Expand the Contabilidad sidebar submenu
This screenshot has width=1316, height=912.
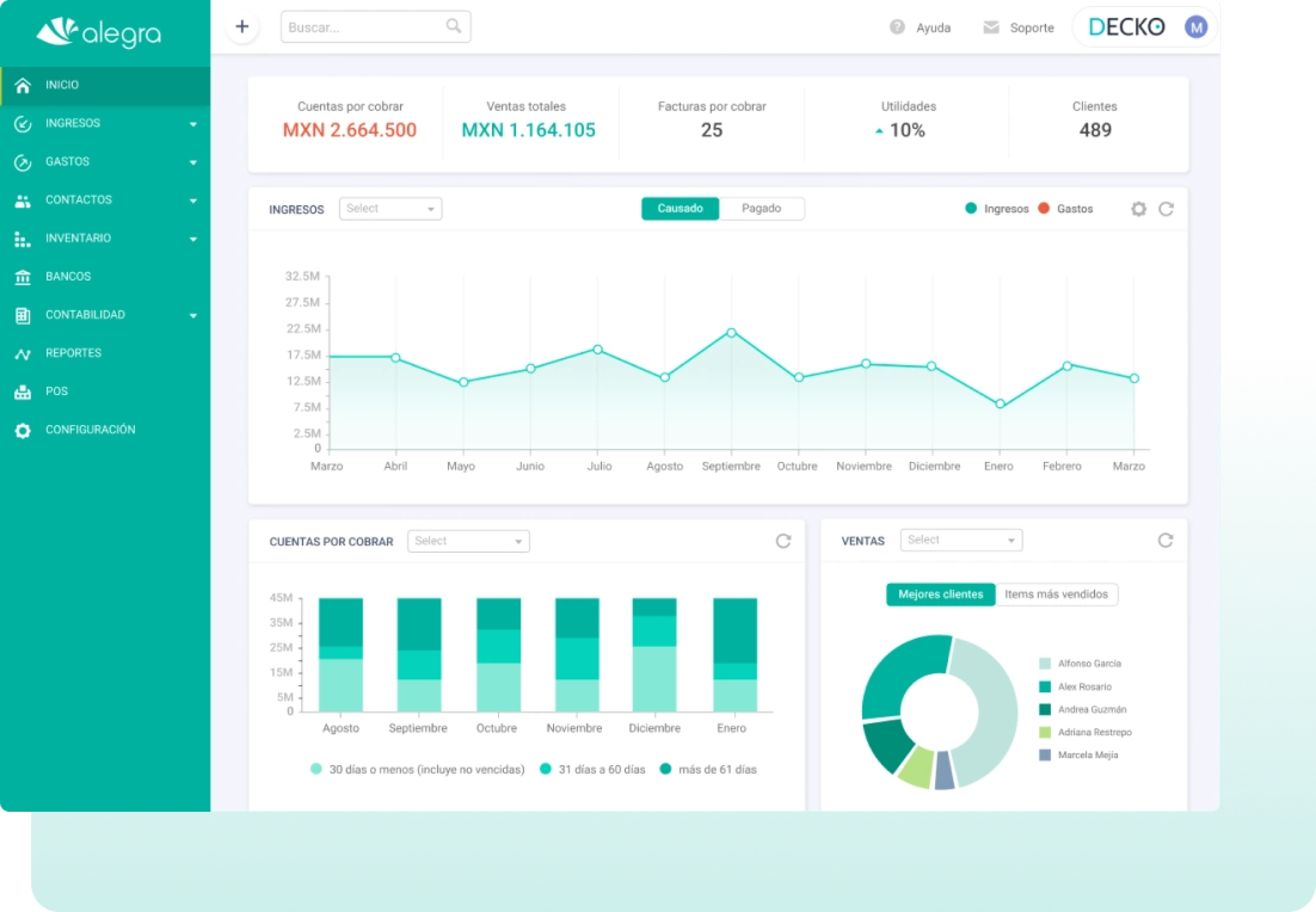click(193, 315)
